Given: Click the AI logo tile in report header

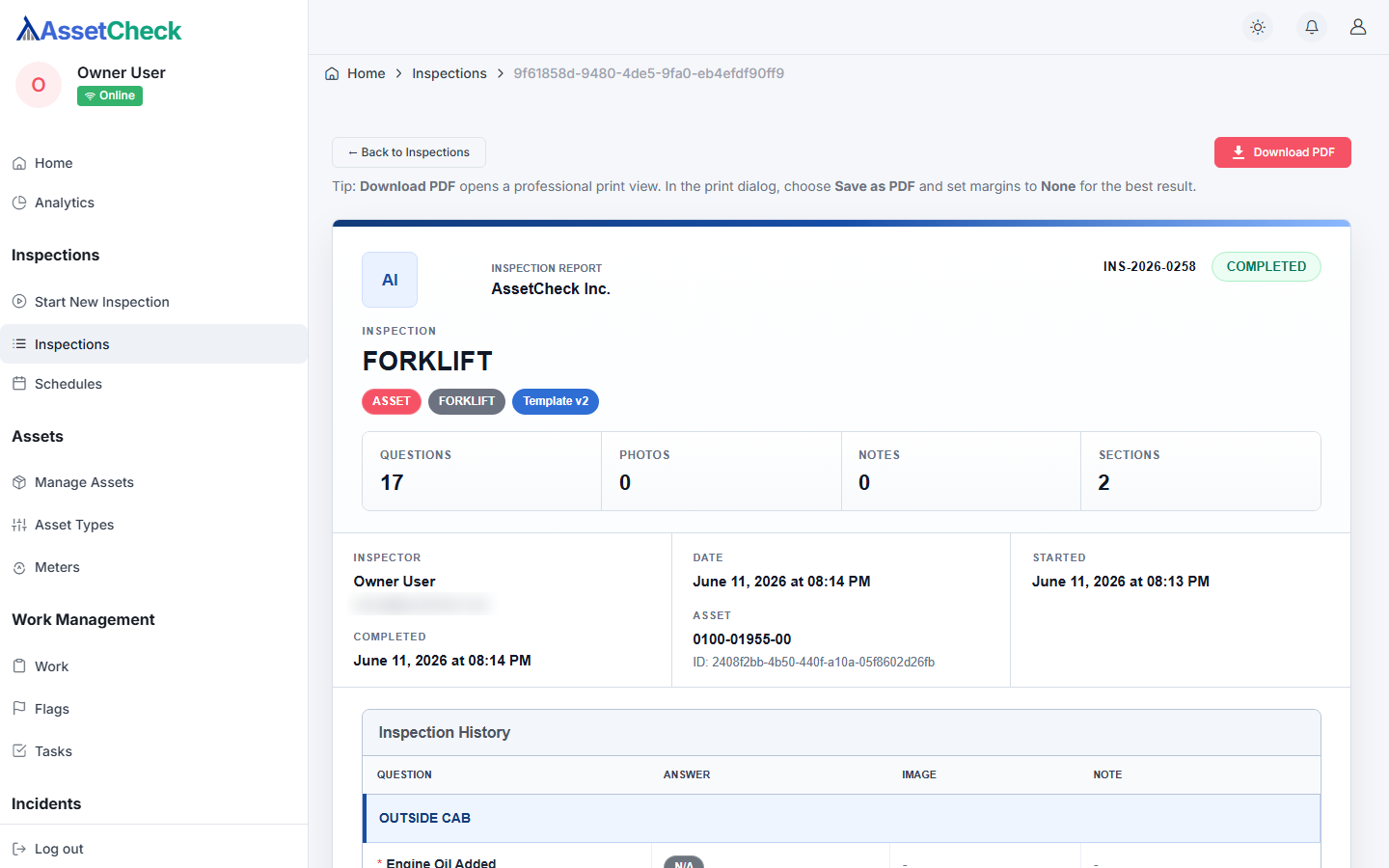Looking at the screenshot, I should [x=390, y=280].
